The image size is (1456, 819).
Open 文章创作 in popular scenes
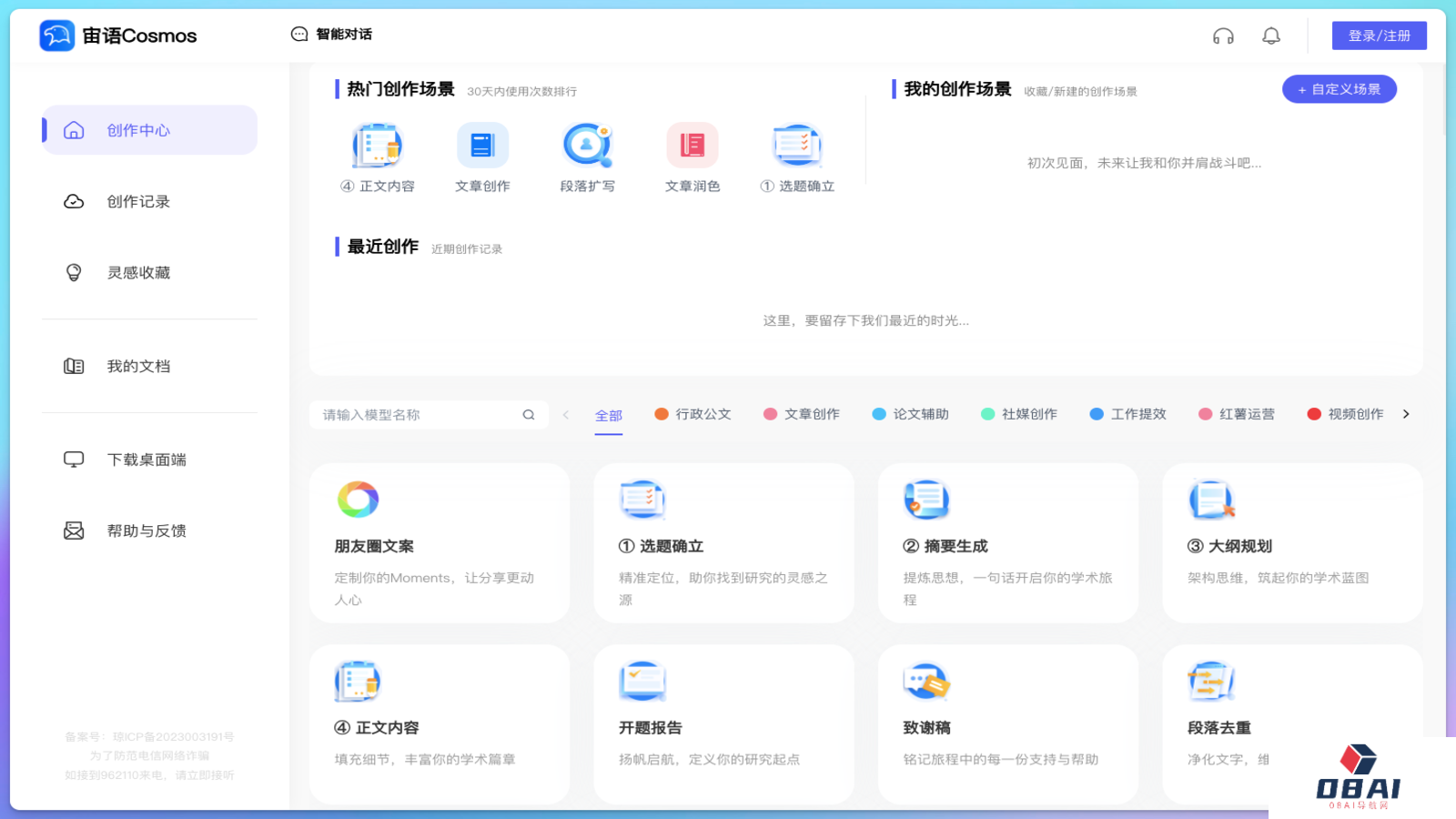482,158
